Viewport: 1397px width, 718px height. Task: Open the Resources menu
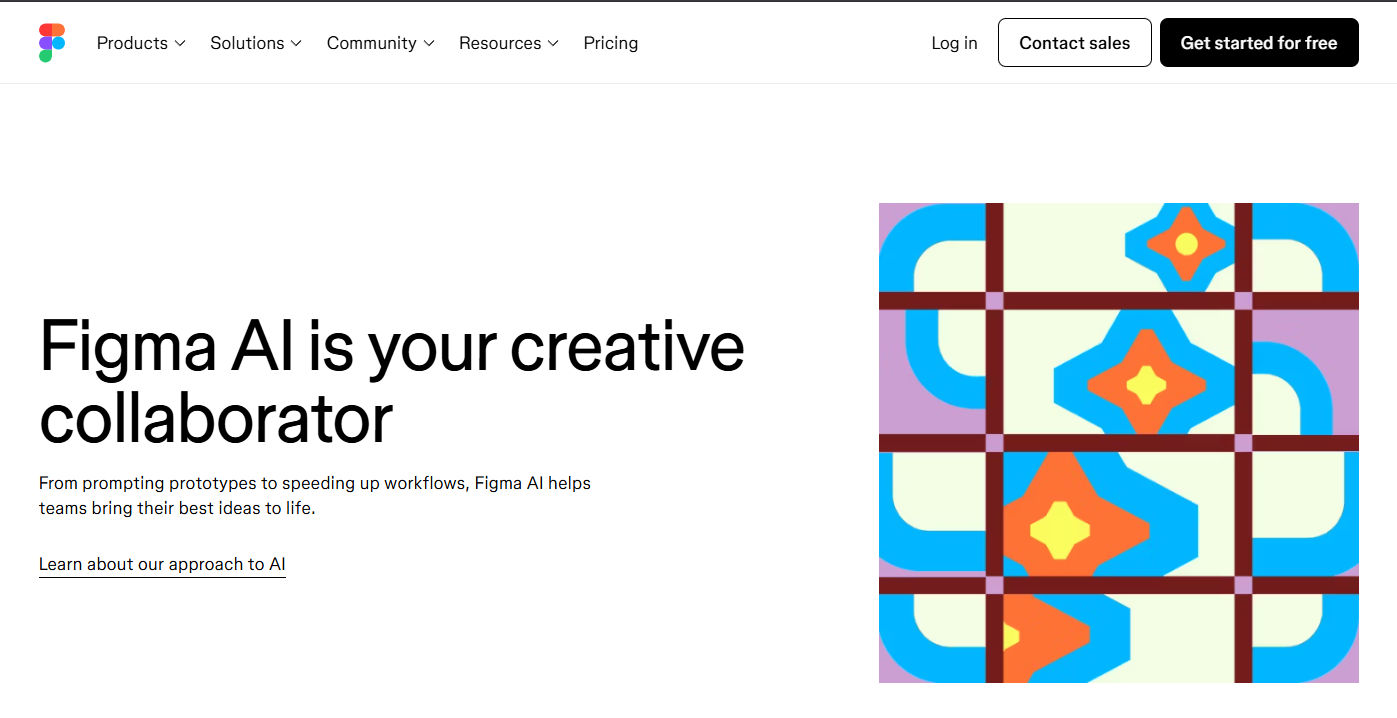499,43
